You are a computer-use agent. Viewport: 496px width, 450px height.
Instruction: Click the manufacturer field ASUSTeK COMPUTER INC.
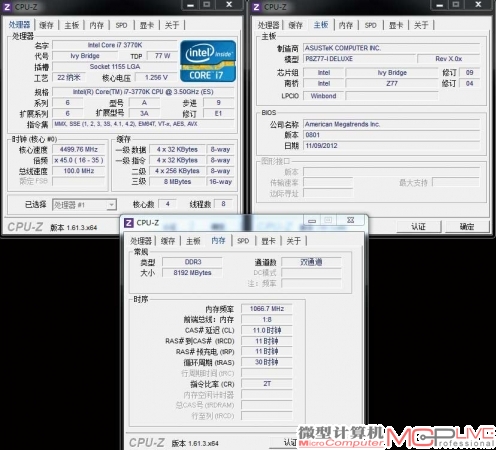(392, 48)
